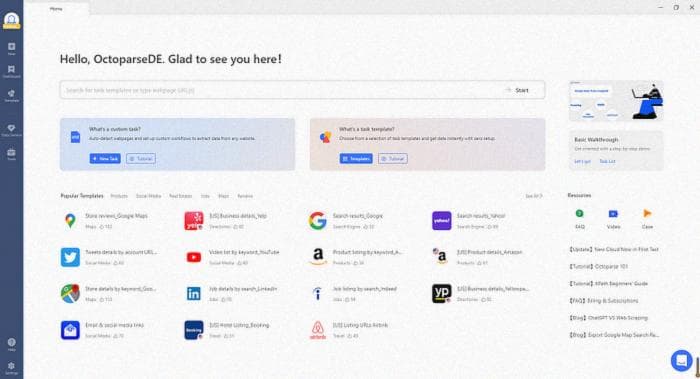Click the Indeed job listing icon
The image size is (700, 379).
[x=318, y=293]
